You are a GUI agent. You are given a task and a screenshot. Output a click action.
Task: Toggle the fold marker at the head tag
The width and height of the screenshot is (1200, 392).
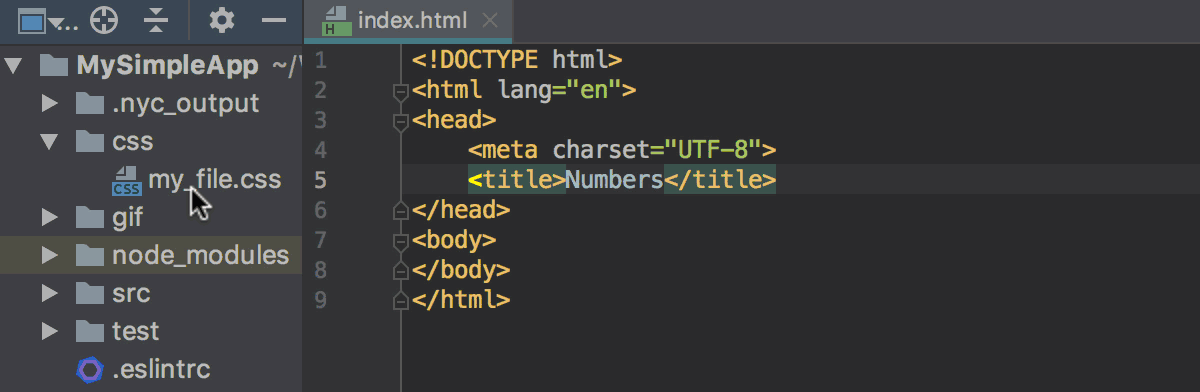coord(401,120)
